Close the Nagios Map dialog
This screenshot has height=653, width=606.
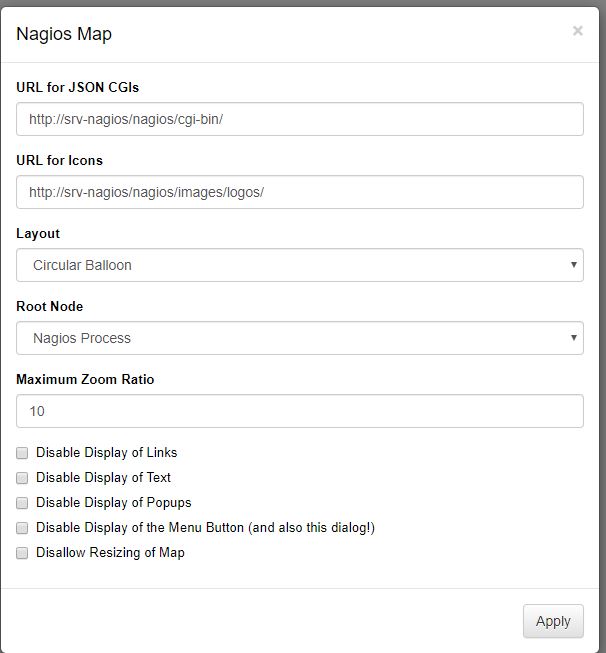tap(577, 32)
